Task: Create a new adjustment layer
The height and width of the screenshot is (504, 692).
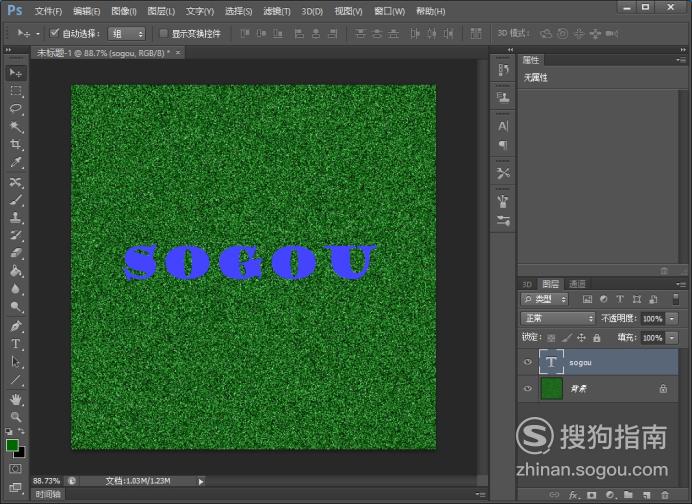Action: point(610,495)
